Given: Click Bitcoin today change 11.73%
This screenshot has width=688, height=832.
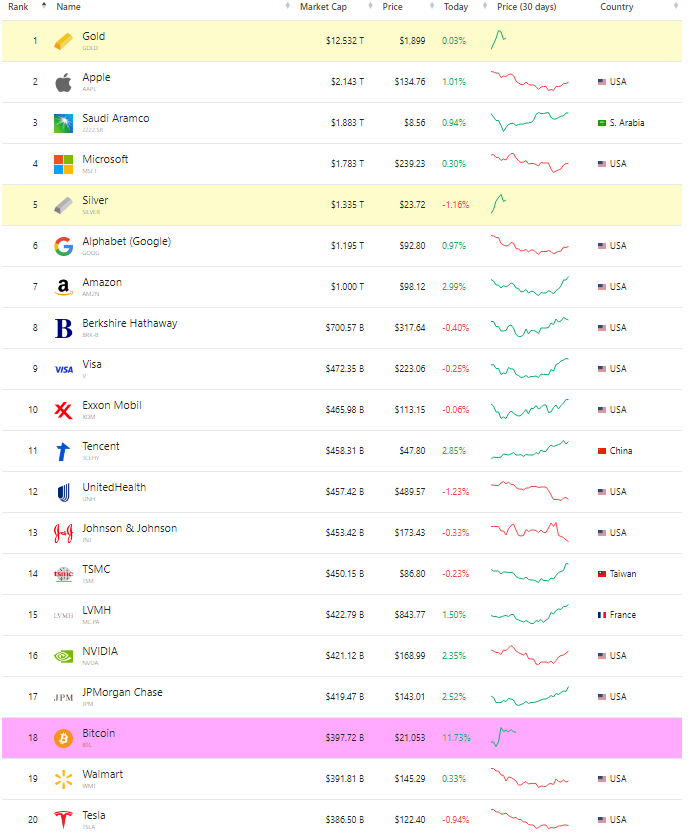Looking at the screenshot, I should click(456, 738).
